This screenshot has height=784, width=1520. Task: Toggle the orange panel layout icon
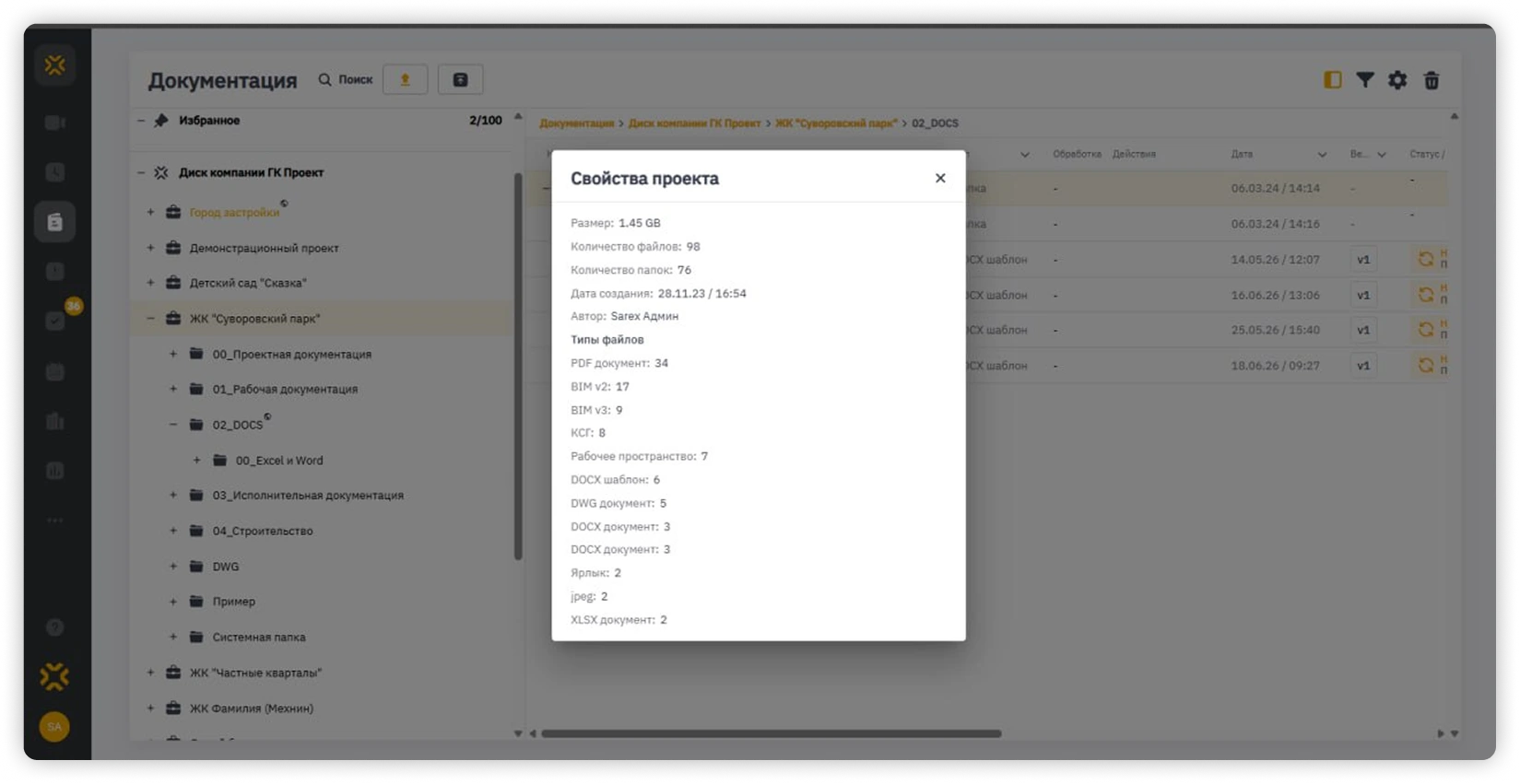pyautogui.click(x=1332, y=80)
